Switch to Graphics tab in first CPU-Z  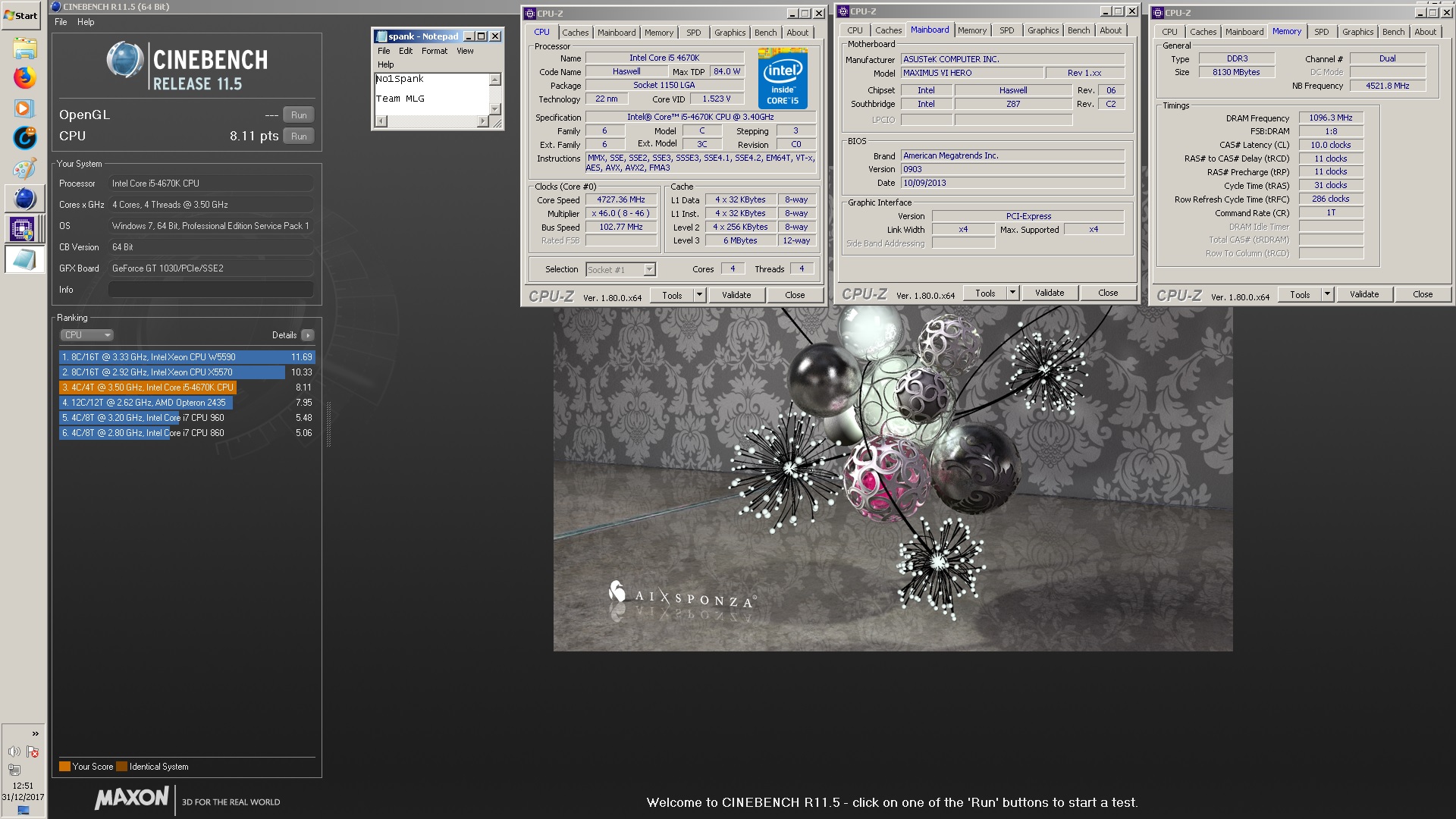pyautogui.click(x=730, y=33)
